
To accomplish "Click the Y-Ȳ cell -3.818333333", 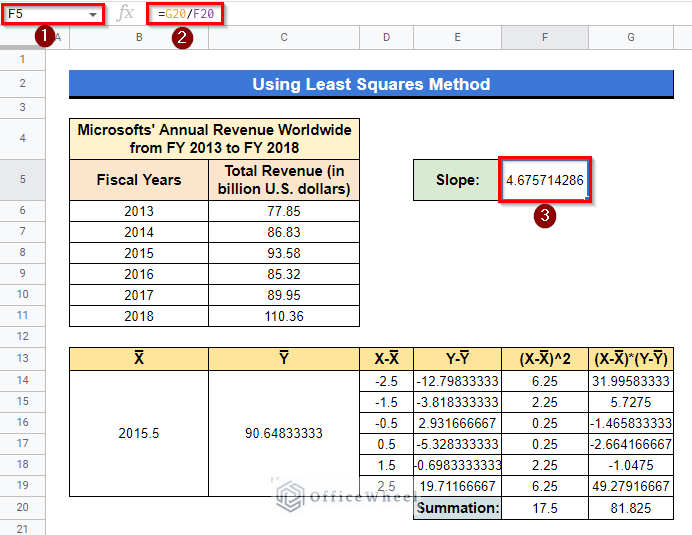I will tap(457, 402).
